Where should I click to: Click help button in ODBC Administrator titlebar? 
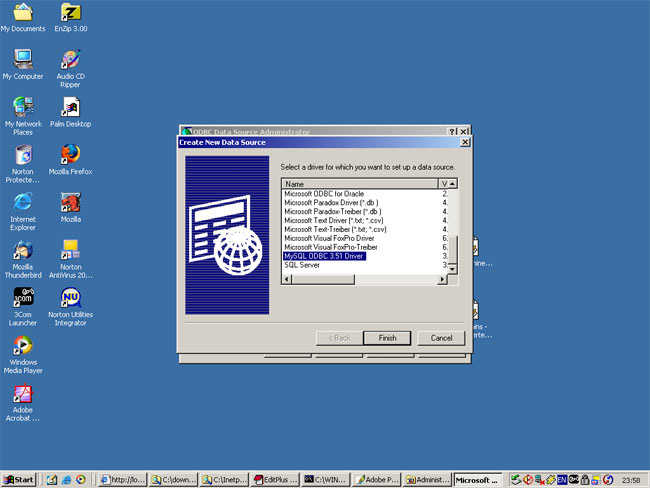(453, 131)
